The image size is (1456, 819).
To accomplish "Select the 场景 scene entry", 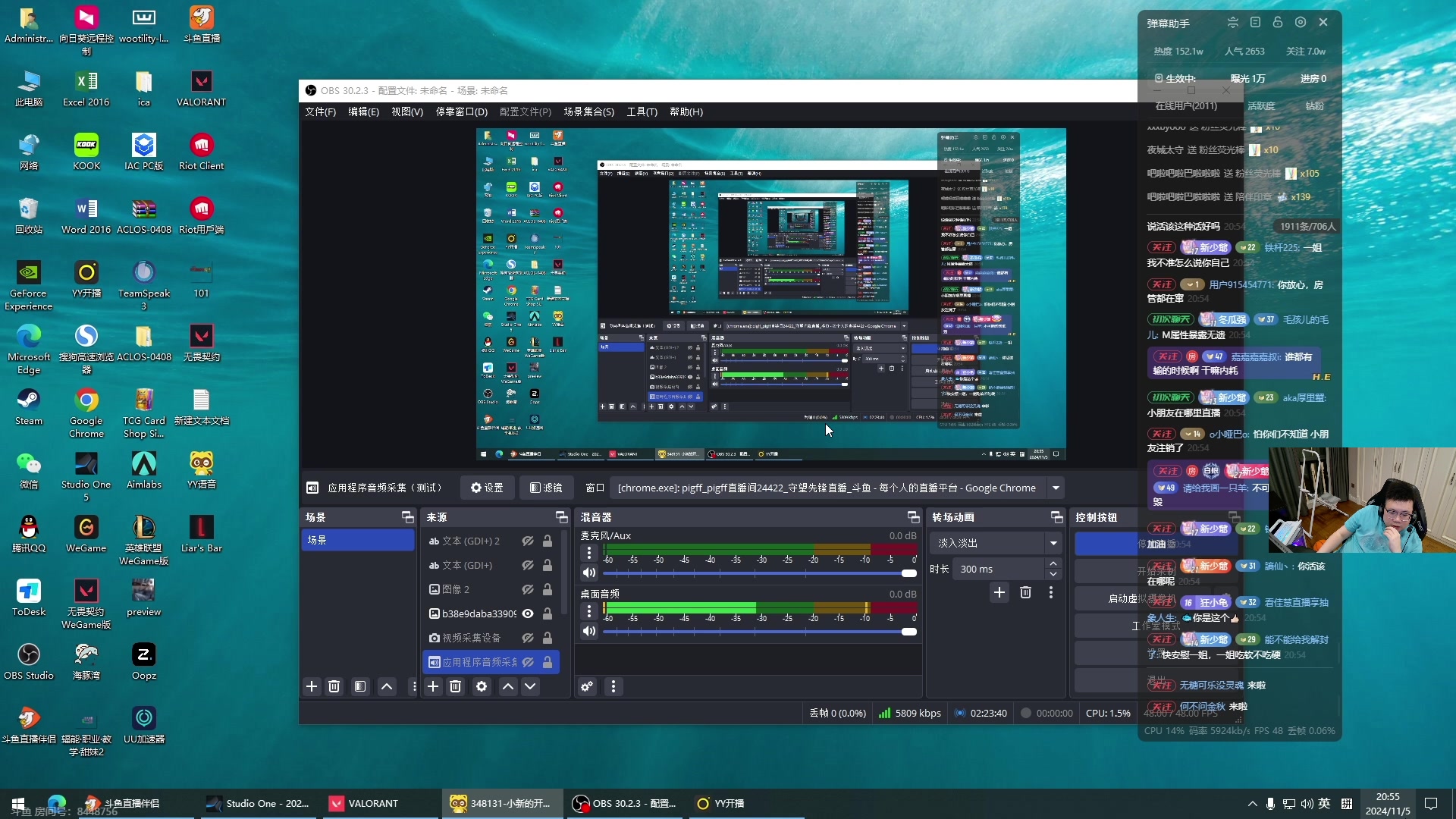I will tap(358, 541).
